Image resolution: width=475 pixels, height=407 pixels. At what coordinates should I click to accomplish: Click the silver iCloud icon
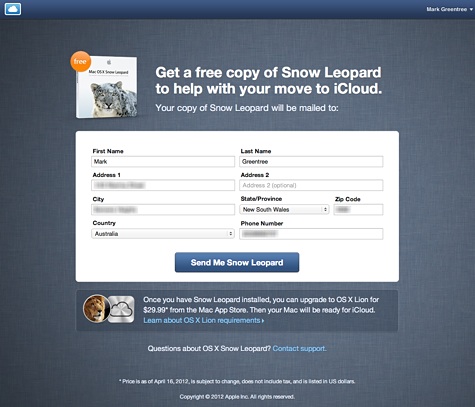[122, 309]
